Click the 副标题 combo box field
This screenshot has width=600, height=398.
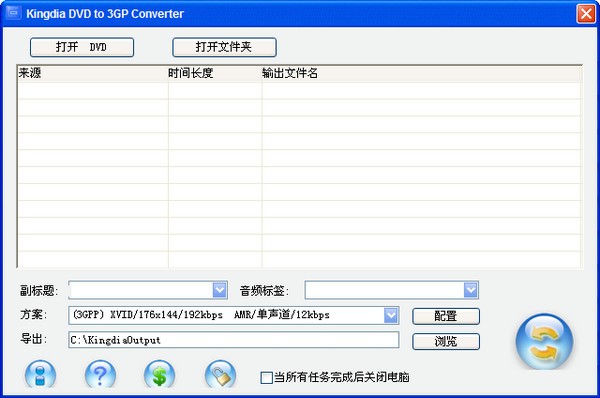[x=148, y=290]
